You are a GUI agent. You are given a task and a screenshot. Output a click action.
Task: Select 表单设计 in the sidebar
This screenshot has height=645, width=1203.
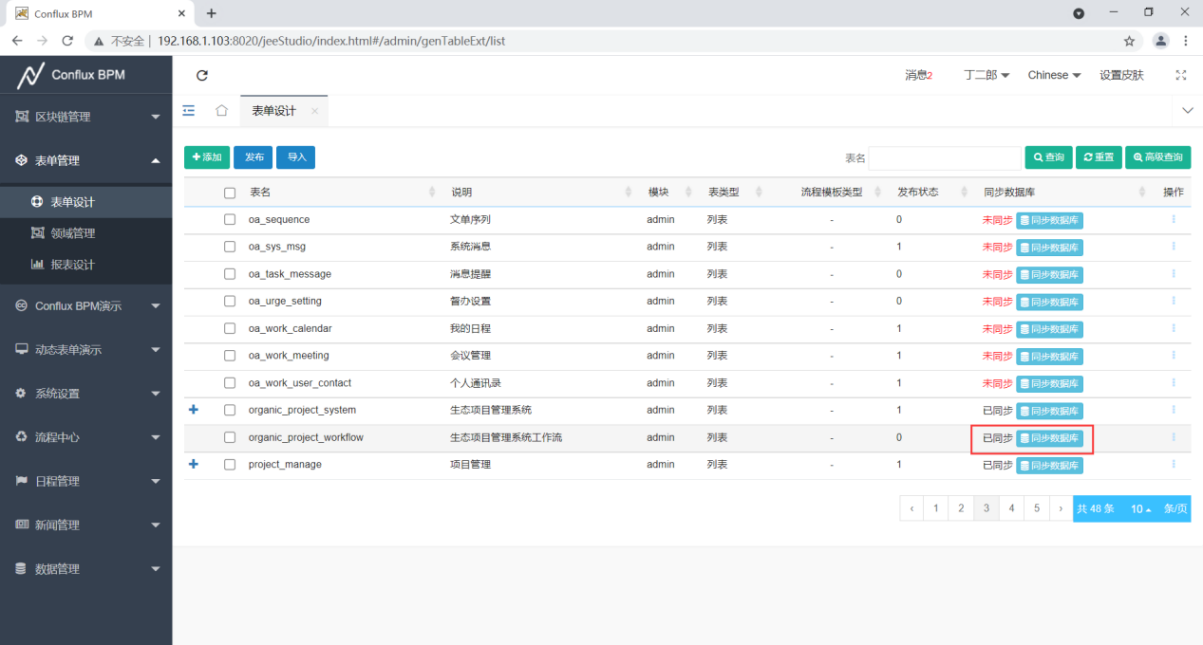[86, 202]
